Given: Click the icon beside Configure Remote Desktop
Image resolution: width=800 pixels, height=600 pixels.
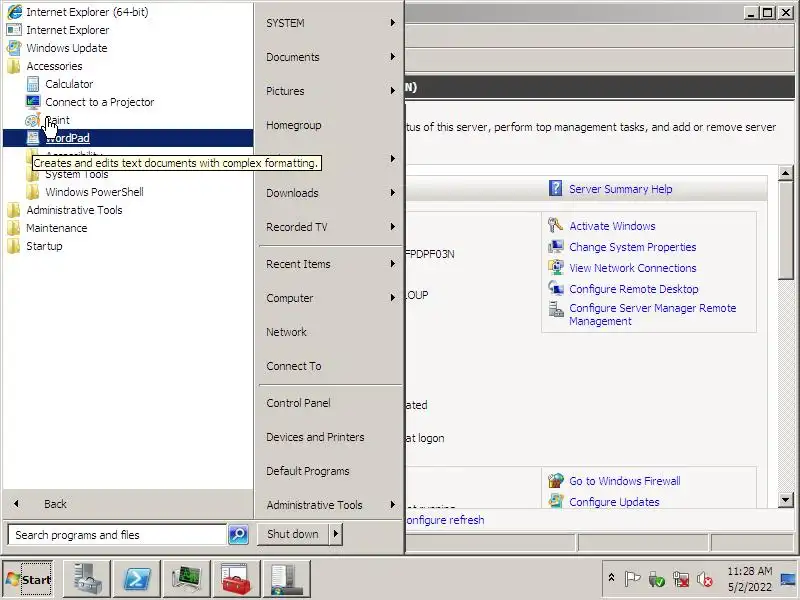Looking at the screenshot, I should coord(556,288).
